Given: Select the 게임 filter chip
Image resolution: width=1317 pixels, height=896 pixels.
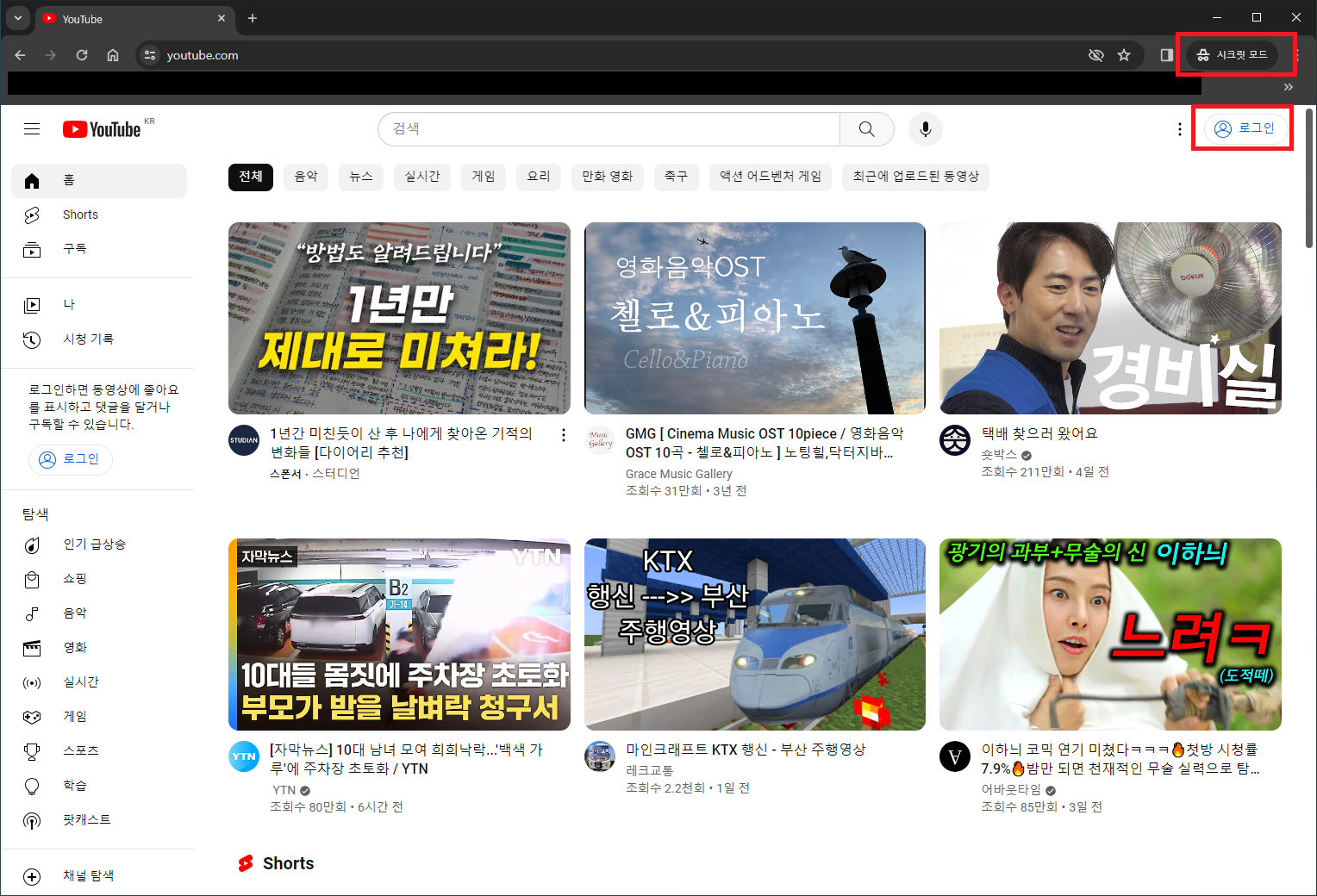Looking at the screenshot, I should [x=484, y=177].
